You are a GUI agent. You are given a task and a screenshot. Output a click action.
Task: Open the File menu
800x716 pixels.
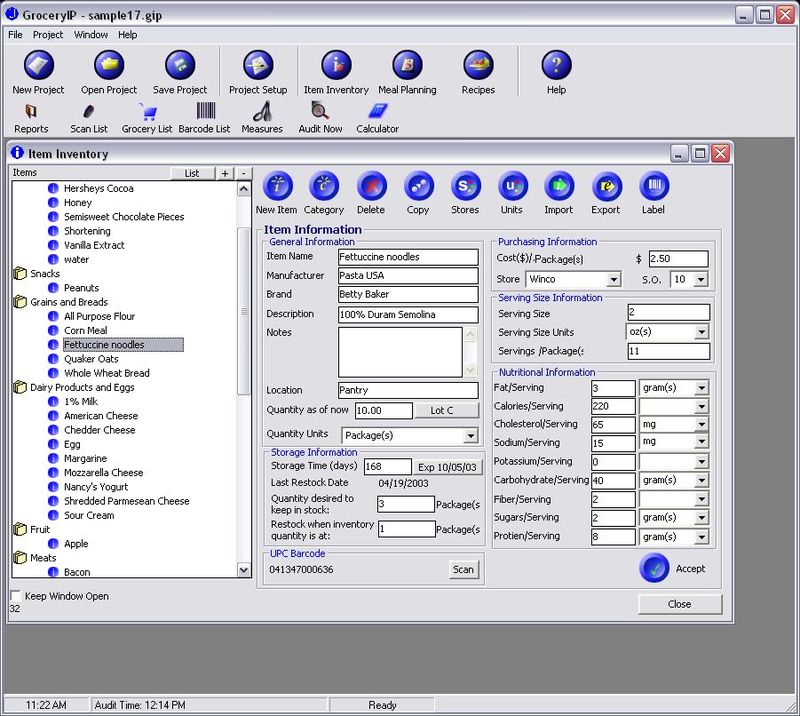tap(15, 35)
